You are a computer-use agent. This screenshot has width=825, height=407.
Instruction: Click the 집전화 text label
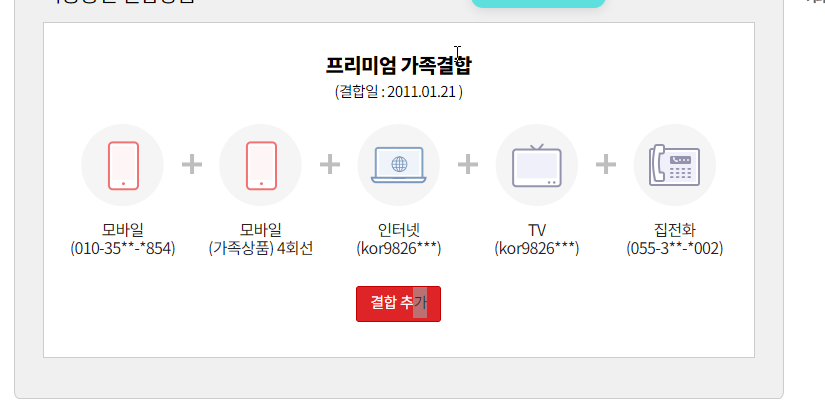(674, 230)
